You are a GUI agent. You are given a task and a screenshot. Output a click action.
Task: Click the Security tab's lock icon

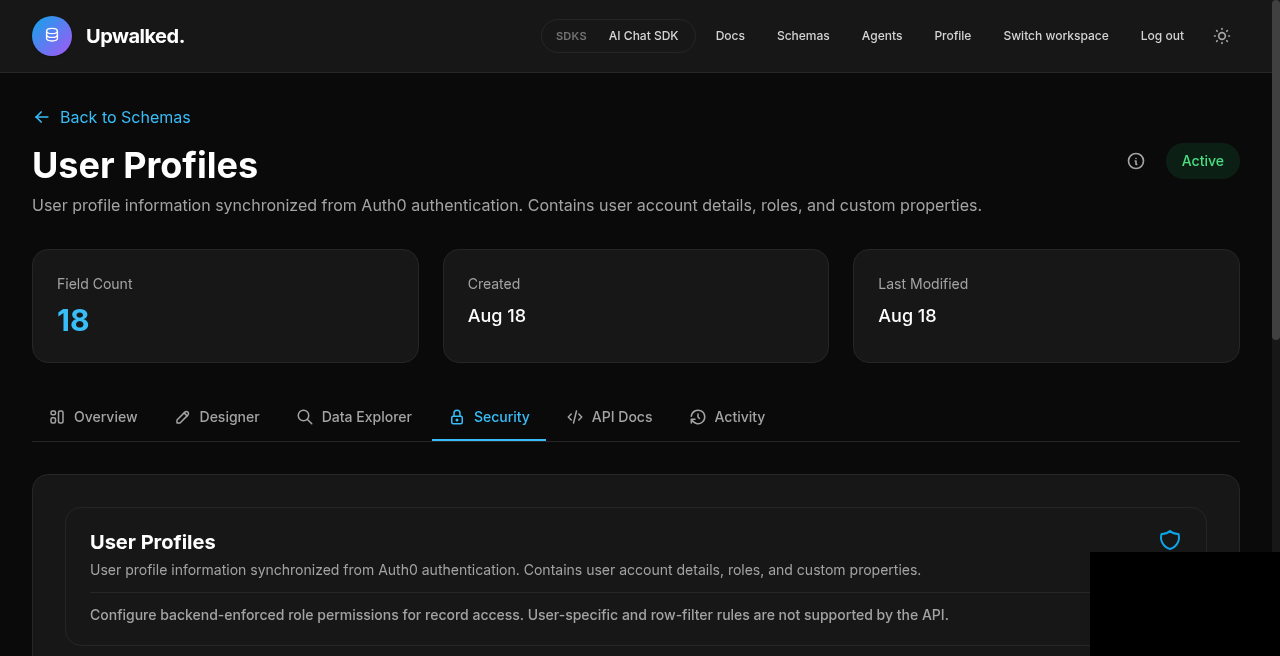coord(457,417)
